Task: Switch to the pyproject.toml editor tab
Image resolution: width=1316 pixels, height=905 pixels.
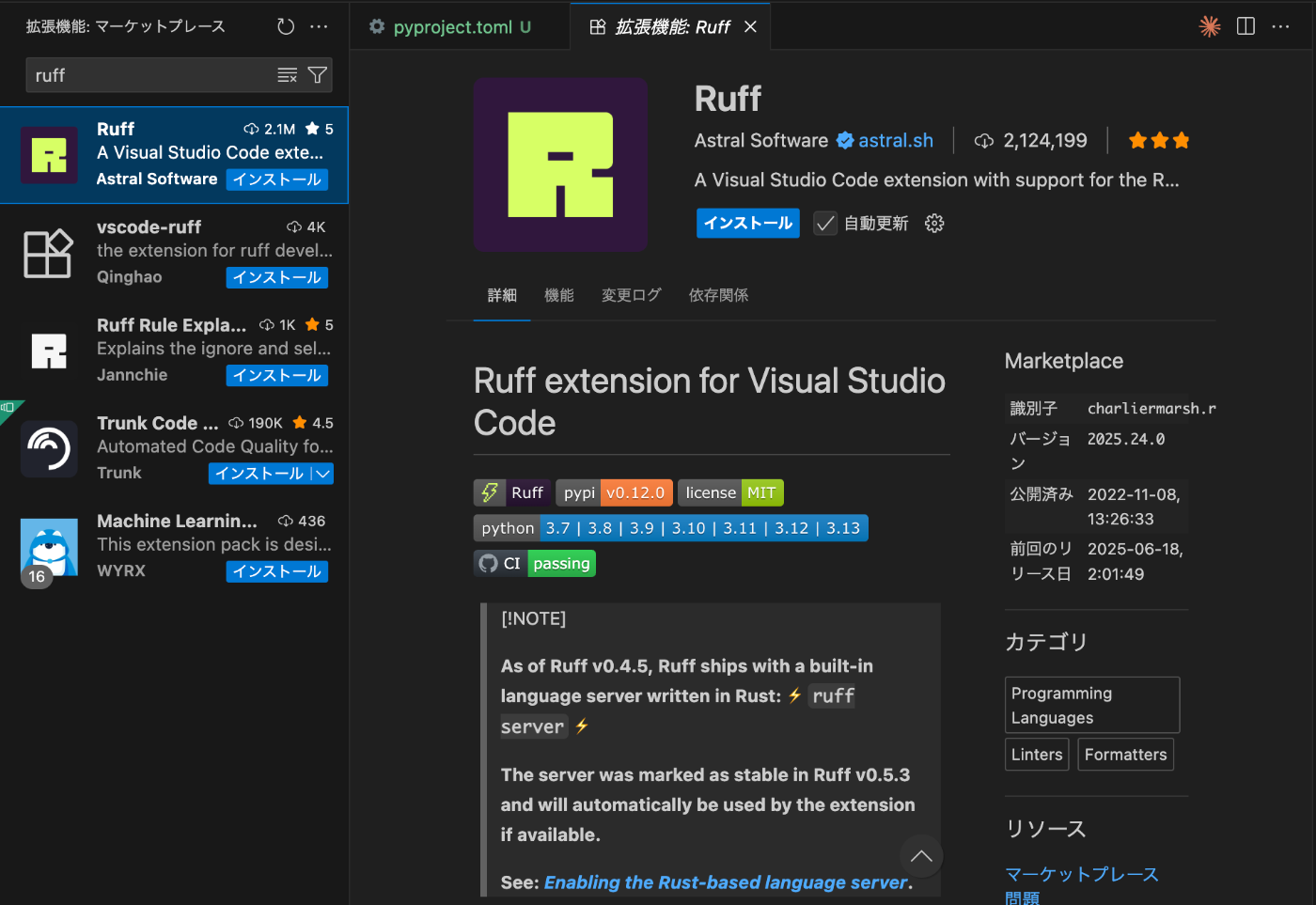Action: click(x=451, y=27)
